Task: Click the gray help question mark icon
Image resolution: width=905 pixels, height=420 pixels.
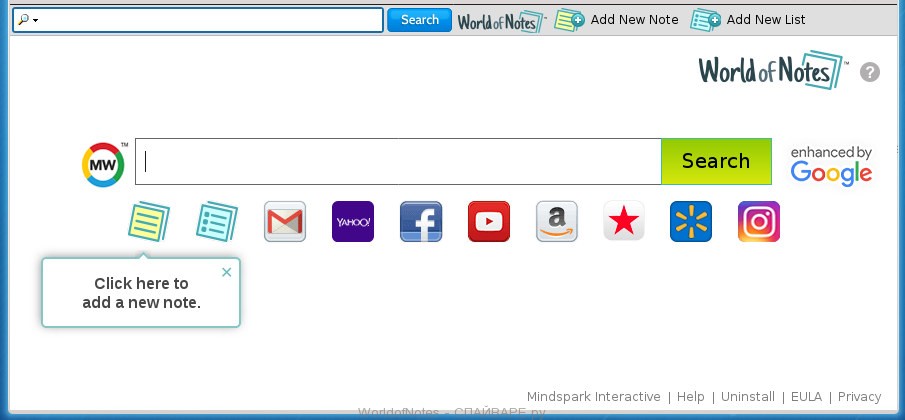Action: [870, 73]
